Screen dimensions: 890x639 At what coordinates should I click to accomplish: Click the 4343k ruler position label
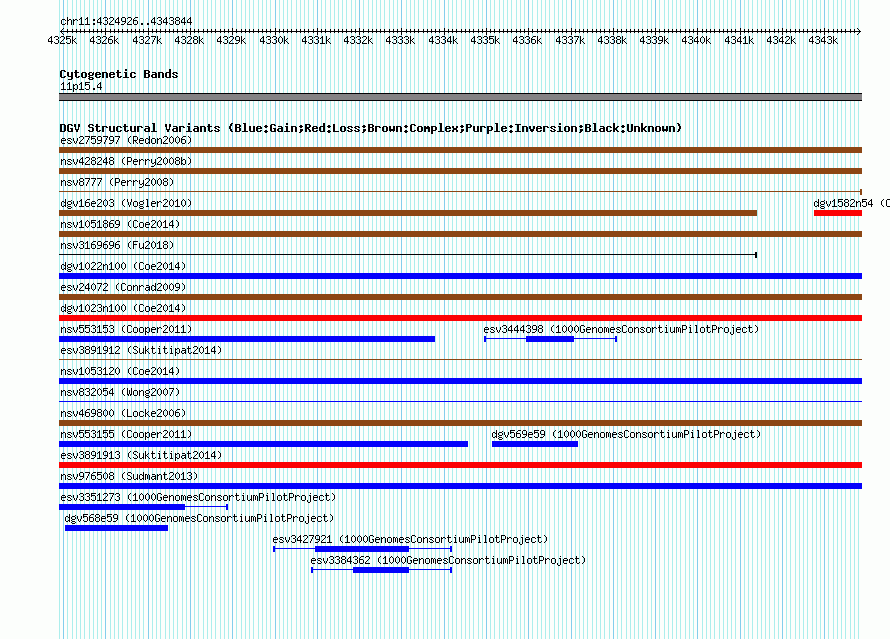click(x=822, y=40)
